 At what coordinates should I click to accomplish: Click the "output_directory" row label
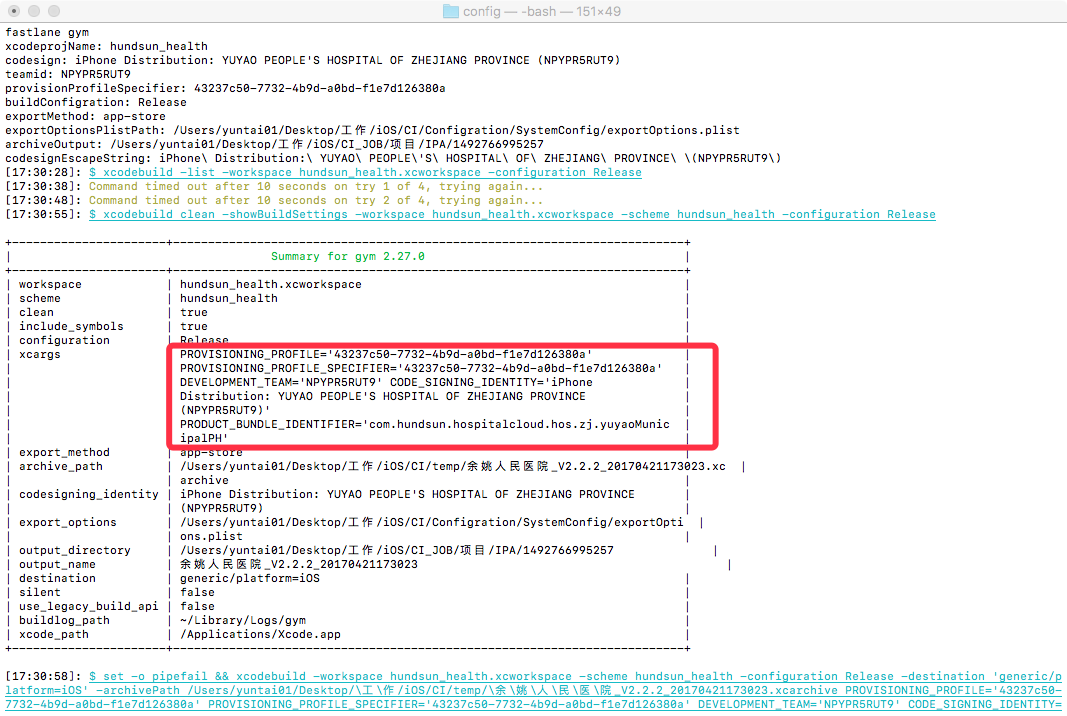pyautogui.click(x=75, y=551)
